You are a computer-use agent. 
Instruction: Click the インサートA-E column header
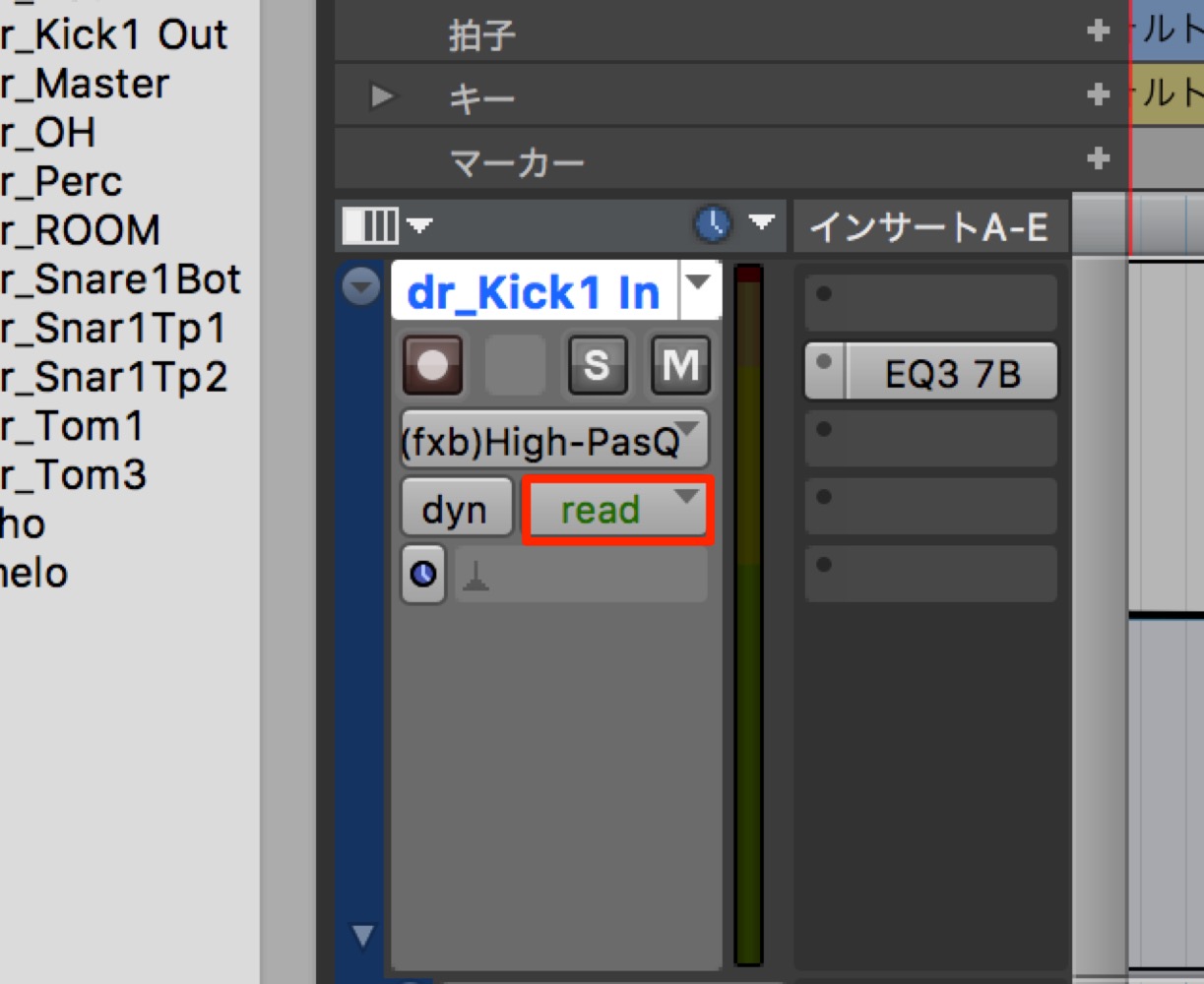pyautogui.click(x=929, y=227)
